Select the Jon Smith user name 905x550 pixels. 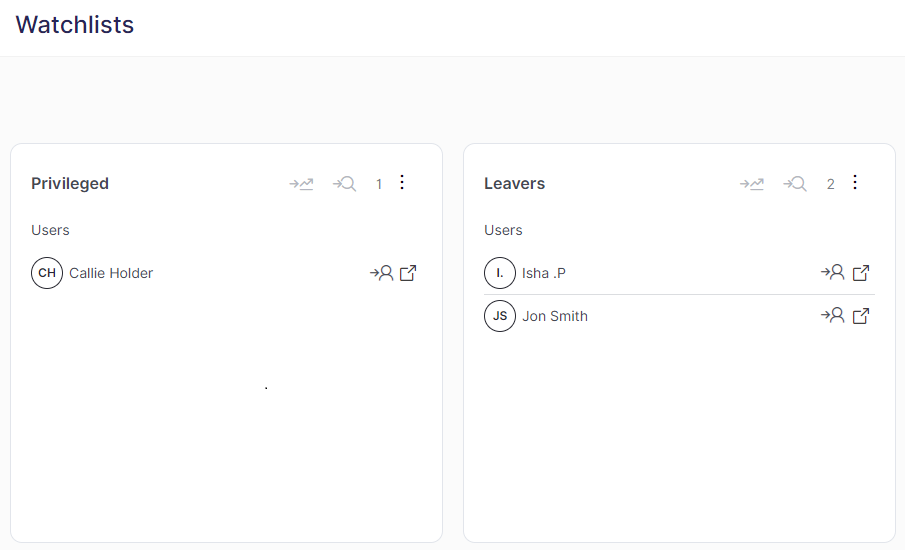pyautogui.click(x=555, y=316)
